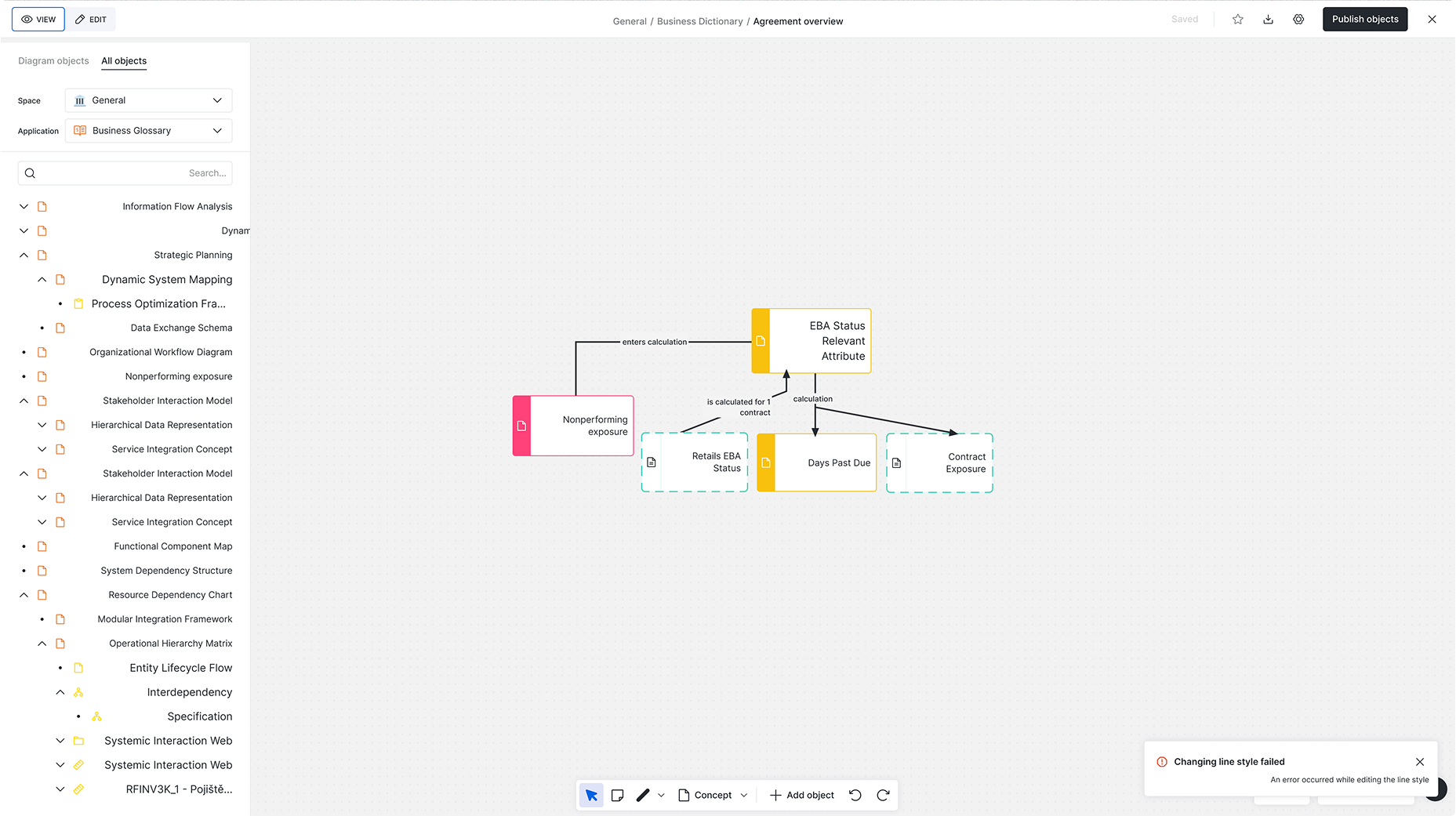Collapse the Strategic Planning tree item

24,255
